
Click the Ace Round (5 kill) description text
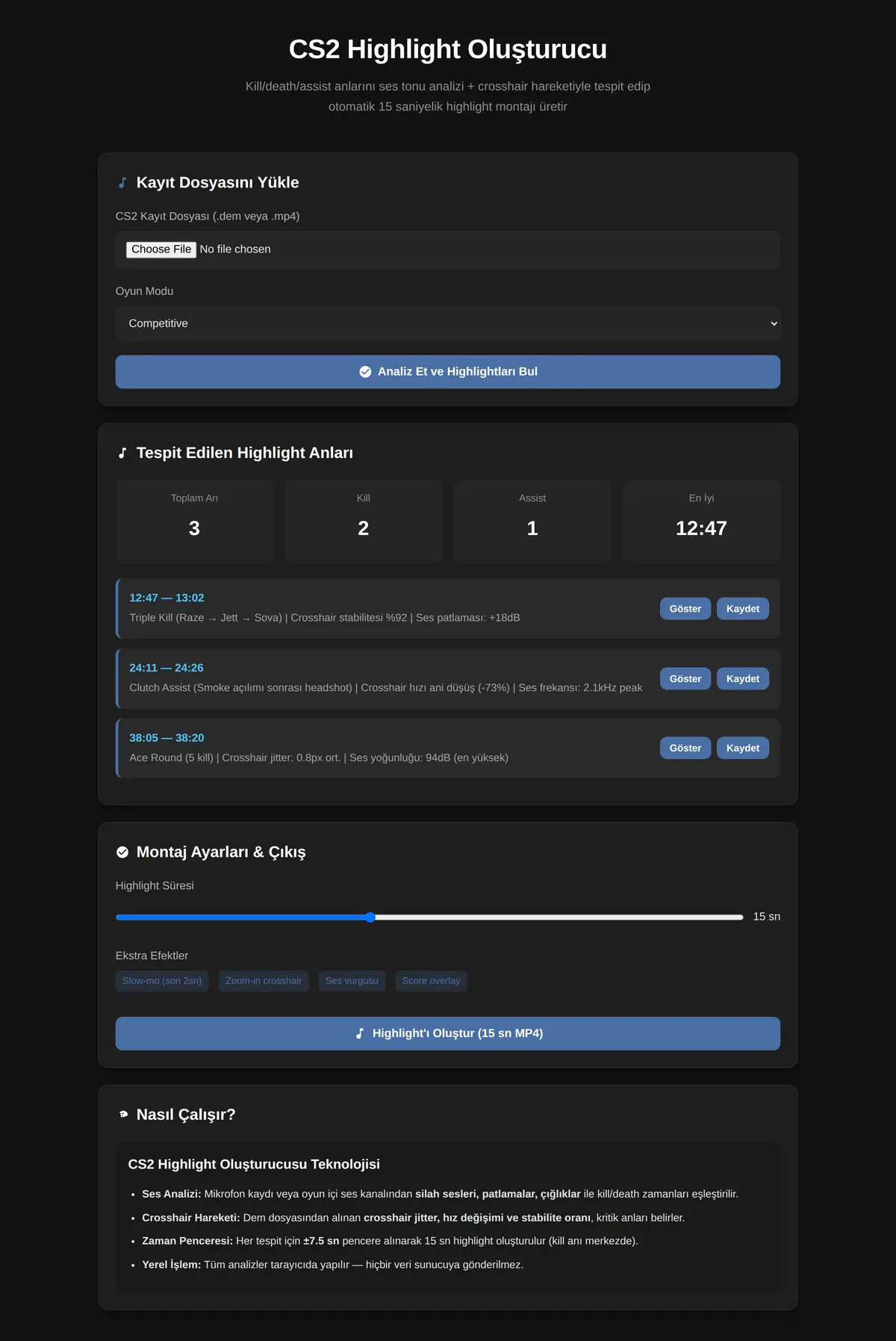(x=319, y=758)
